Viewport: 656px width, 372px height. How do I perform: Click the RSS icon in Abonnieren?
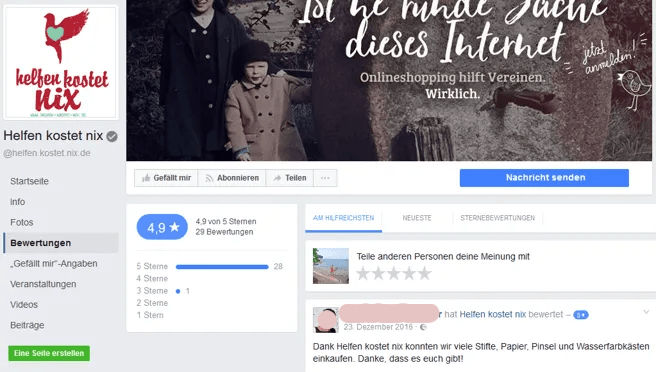coord(209,178)
